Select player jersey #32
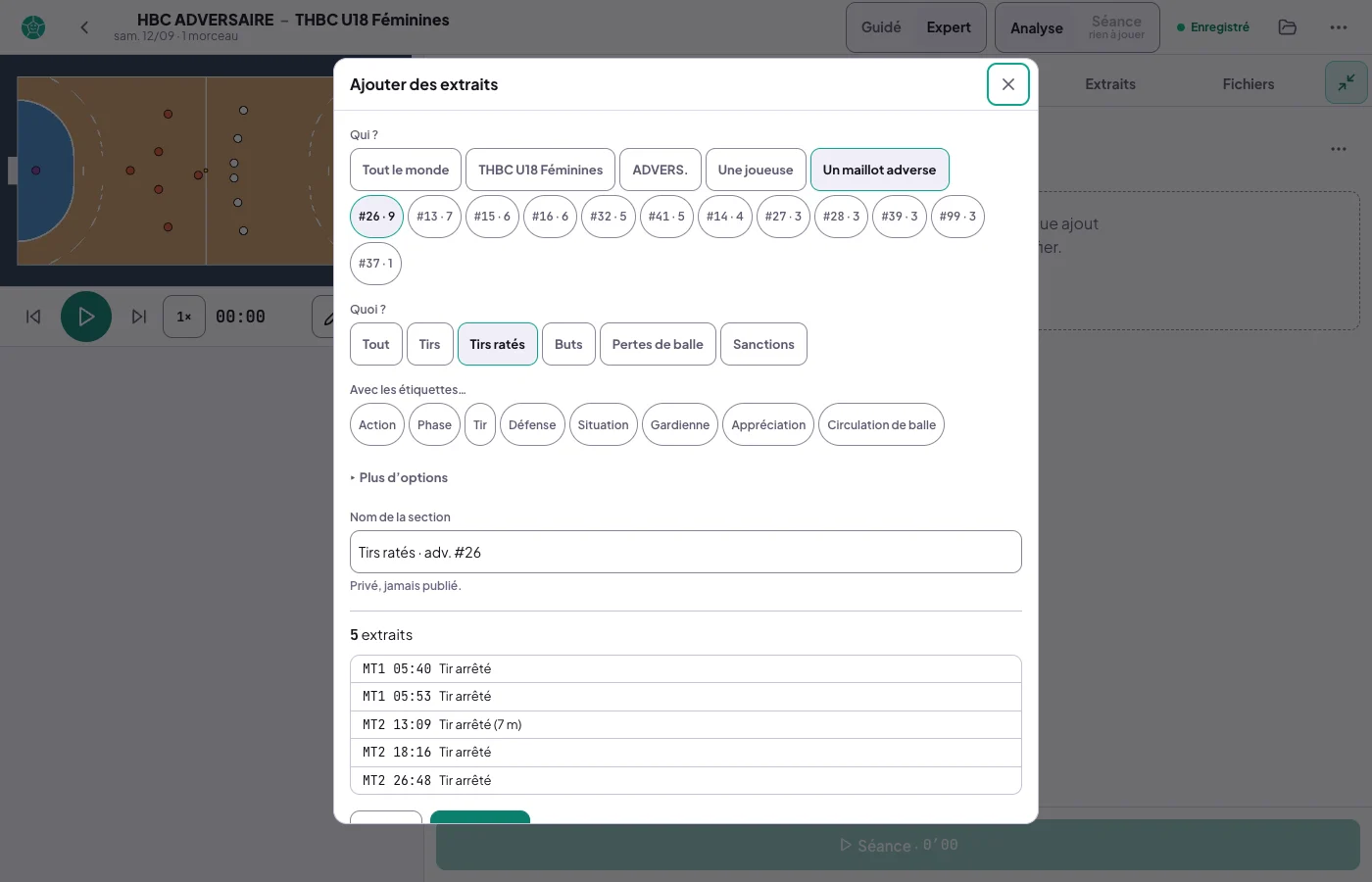This screenshot has height=882, width=1372. click(609, 217)
